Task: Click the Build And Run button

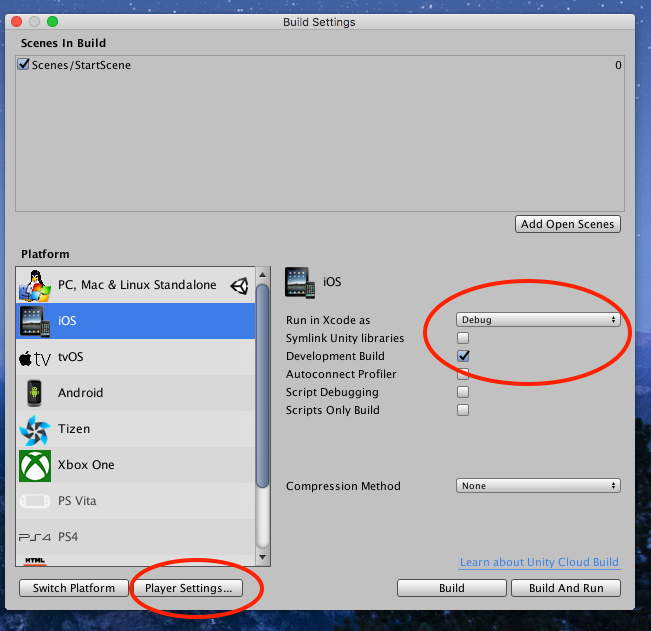Action: (566, 588)
